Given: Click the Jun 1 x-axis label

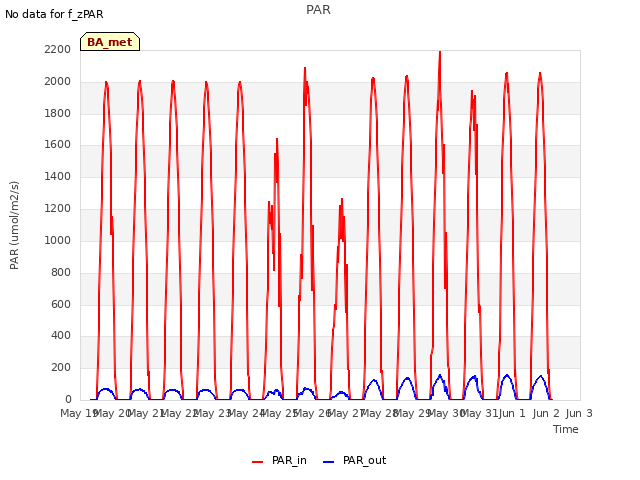Looking at the screenshot, I should (x=512, y=413).
